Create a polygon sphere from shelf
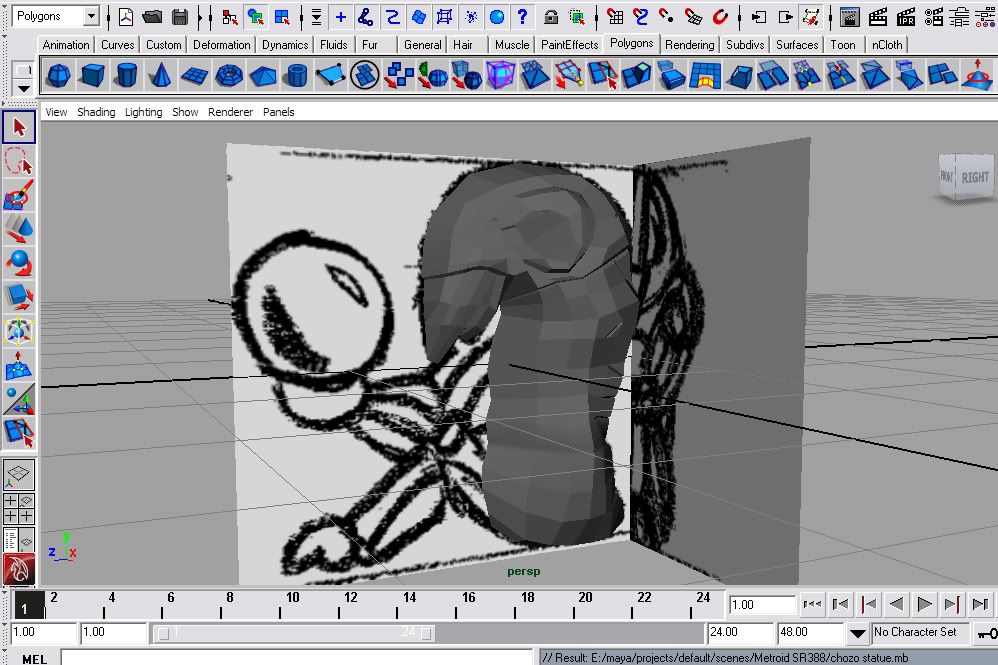The height and width of the screenshot is (665, 998). click(x=58, y=75)
